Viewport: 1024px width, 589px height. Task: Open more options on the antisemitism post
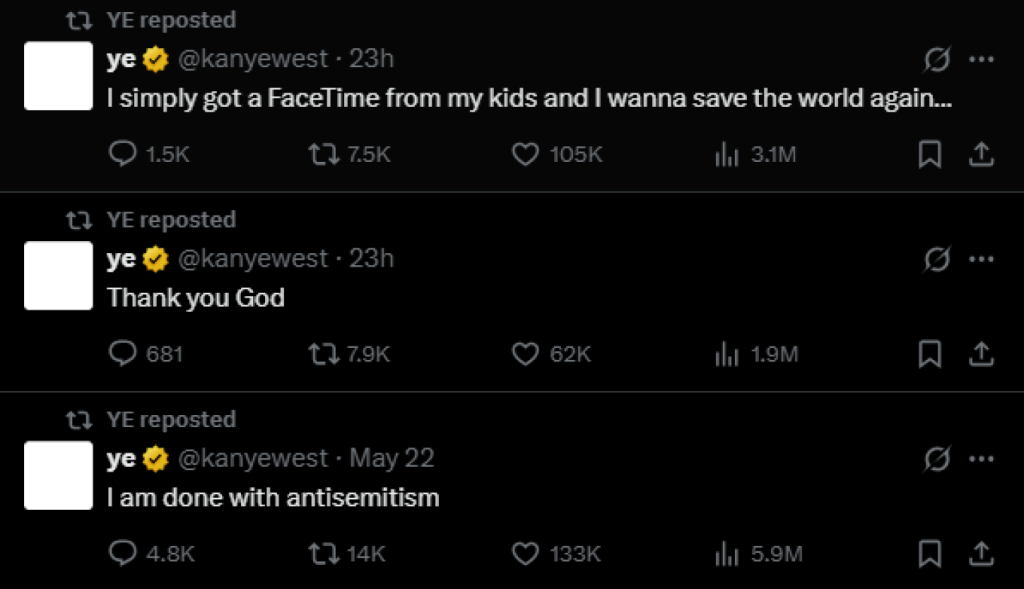coord(982,459)
